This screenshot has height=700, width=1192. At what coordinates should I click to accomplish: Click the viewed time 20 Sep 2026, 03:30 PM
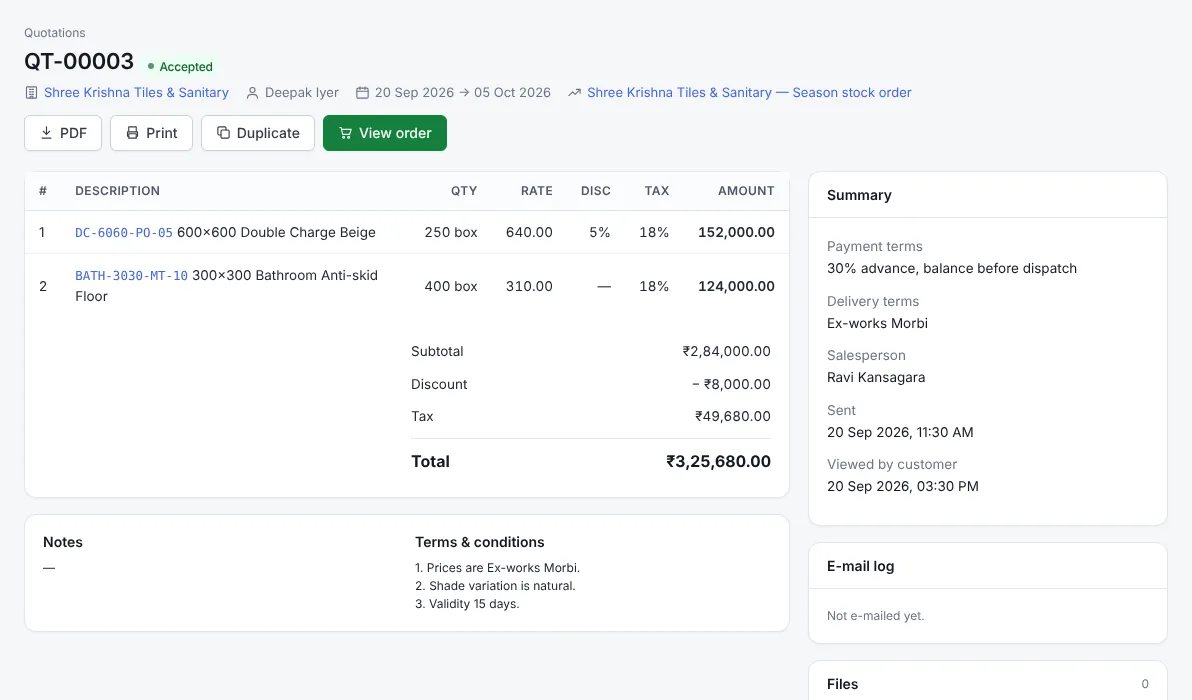coord(902,486)
